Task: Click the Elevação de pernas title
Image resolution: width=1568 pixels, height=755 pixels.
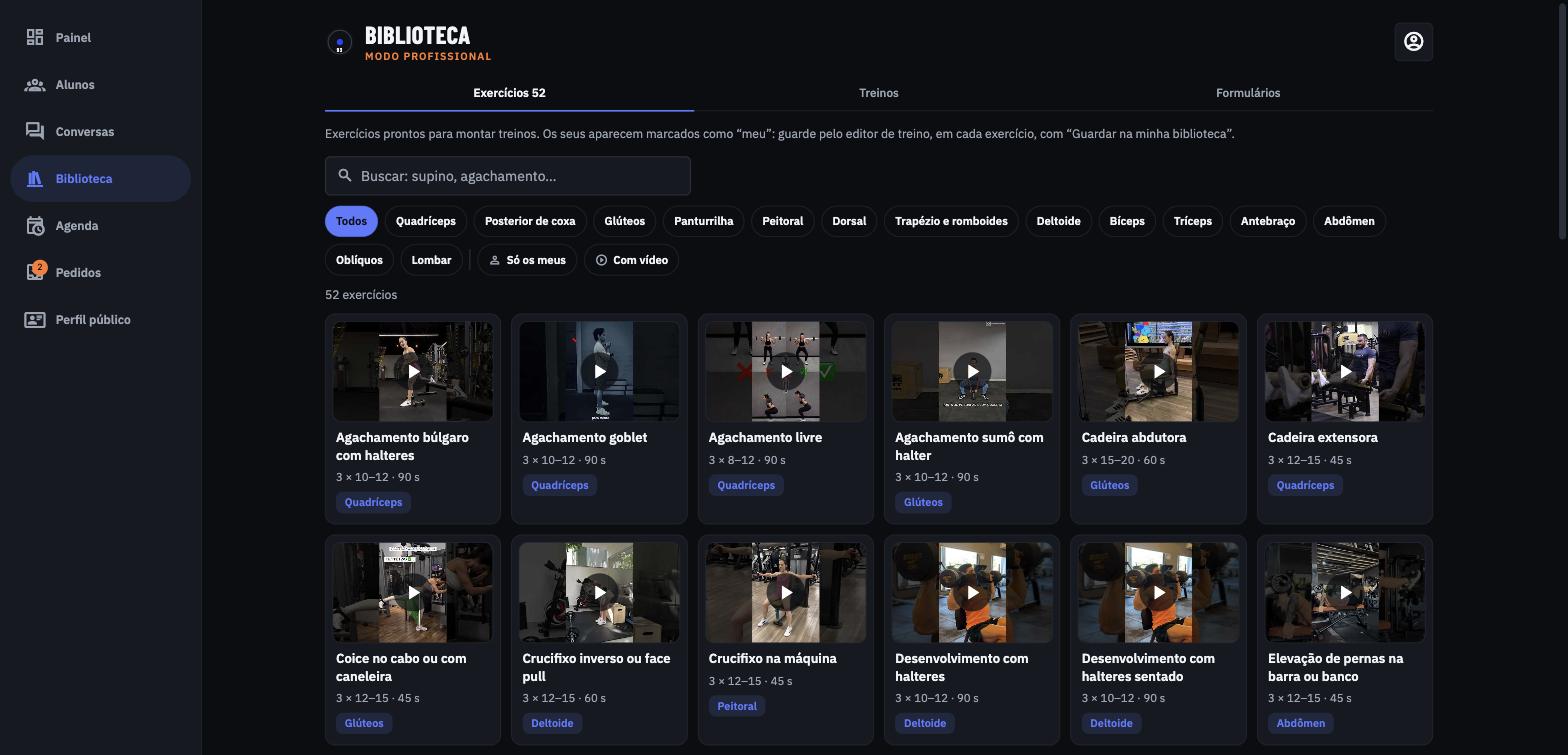Action: 1335,667
